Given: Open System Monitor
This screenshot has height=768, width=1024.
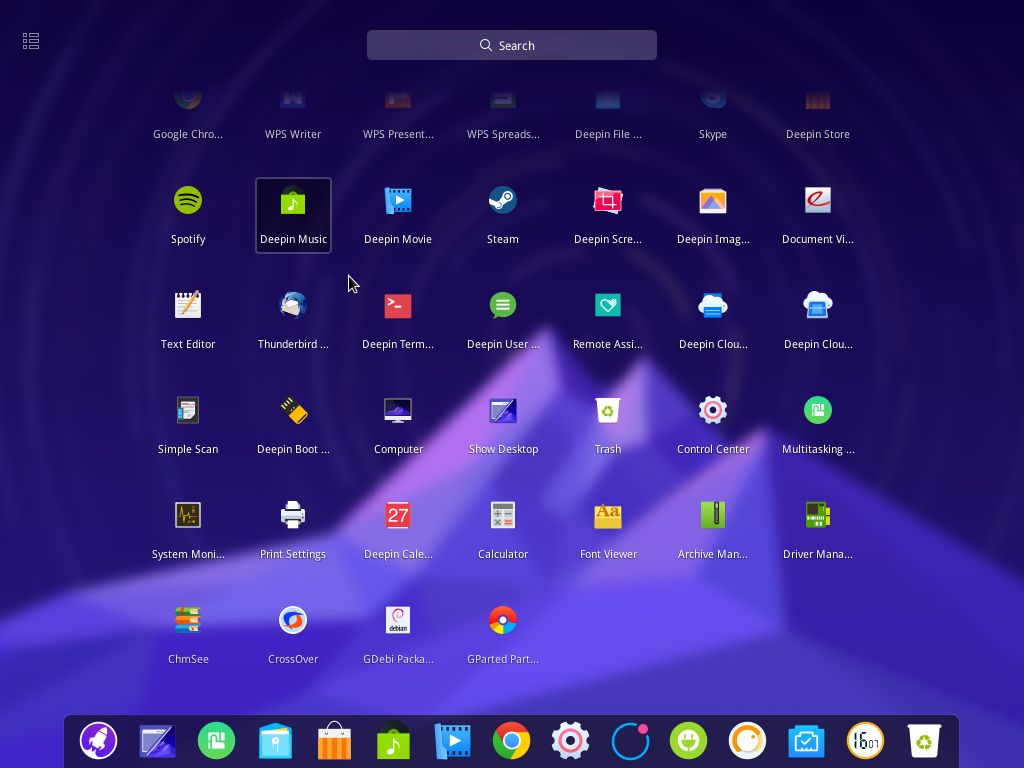Looking at the screenshot, I should 188,515.
